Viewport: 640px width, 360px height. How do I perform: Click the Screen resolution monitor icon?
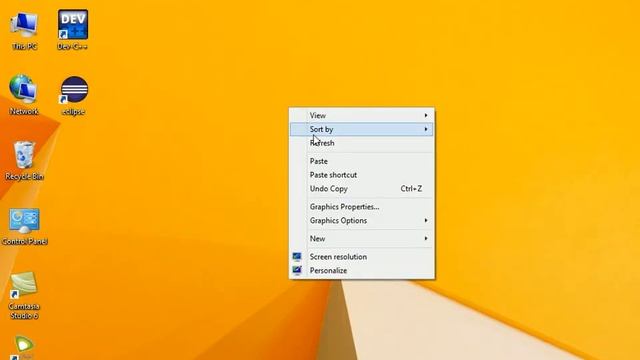tap(297, 257)
